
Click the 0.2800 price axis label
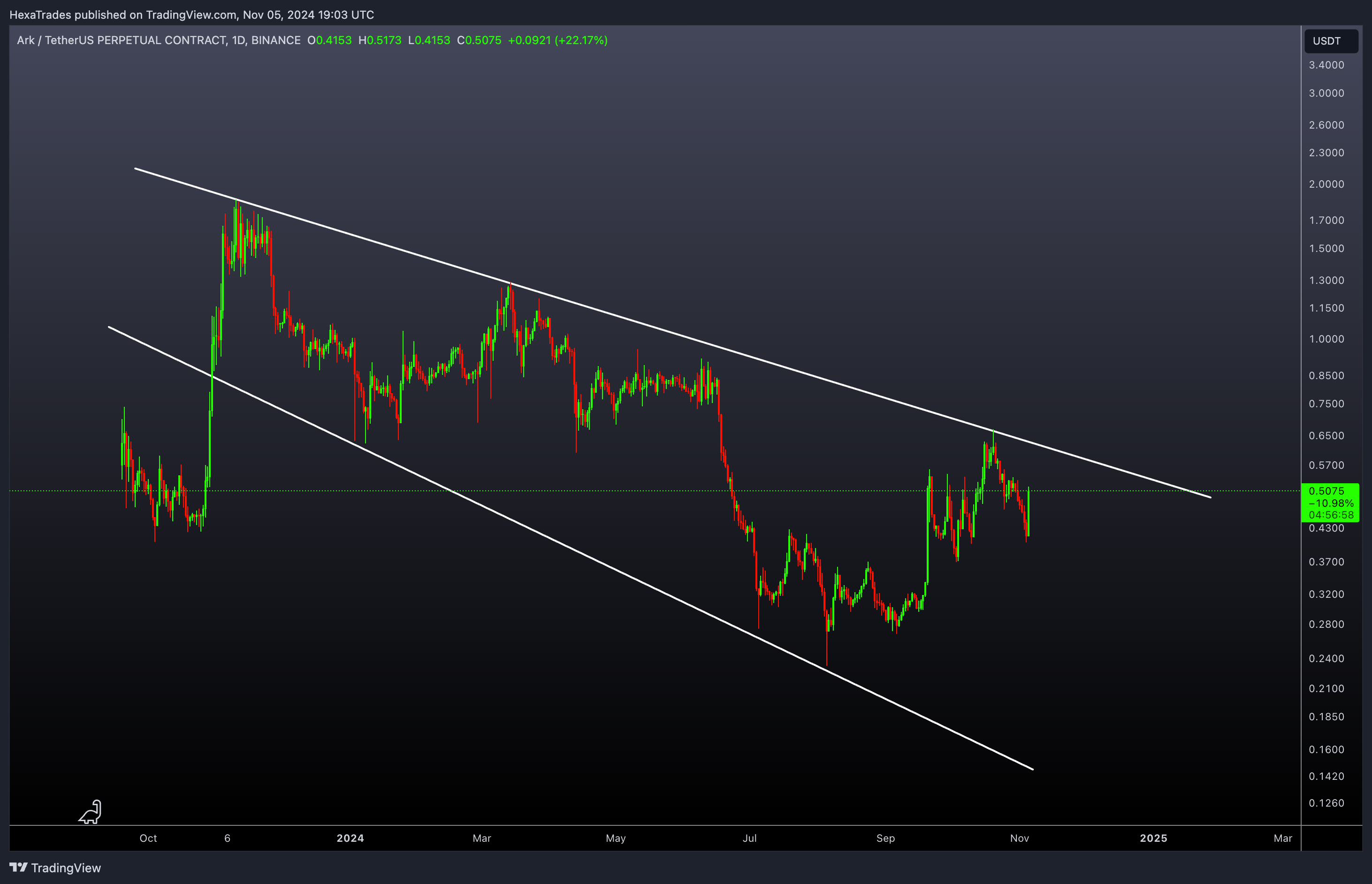coord(1326,625)
